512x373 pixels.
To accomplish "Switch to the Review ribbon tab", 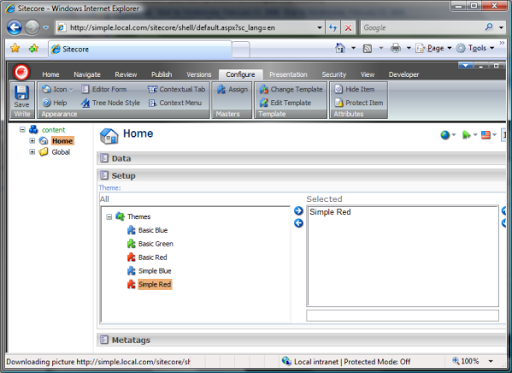I will point(126,75).
